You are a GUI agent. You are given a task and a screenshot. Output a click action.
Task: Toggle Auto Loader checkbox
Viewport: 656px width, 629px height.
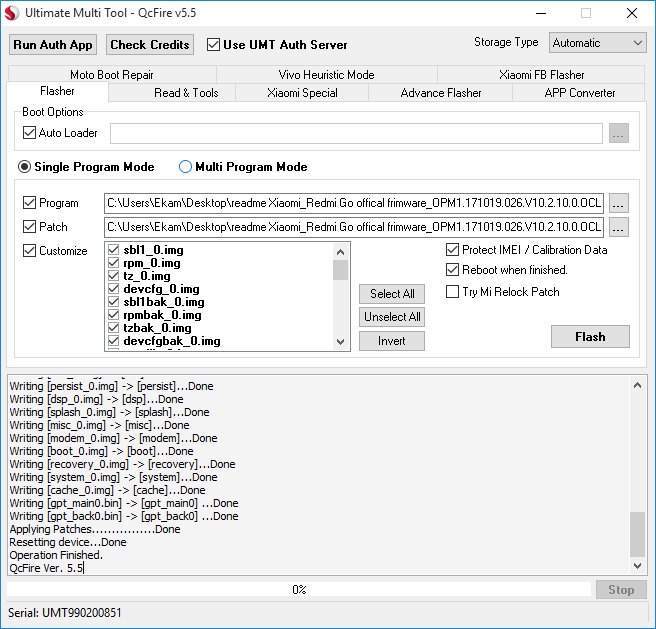coord(29,133)
